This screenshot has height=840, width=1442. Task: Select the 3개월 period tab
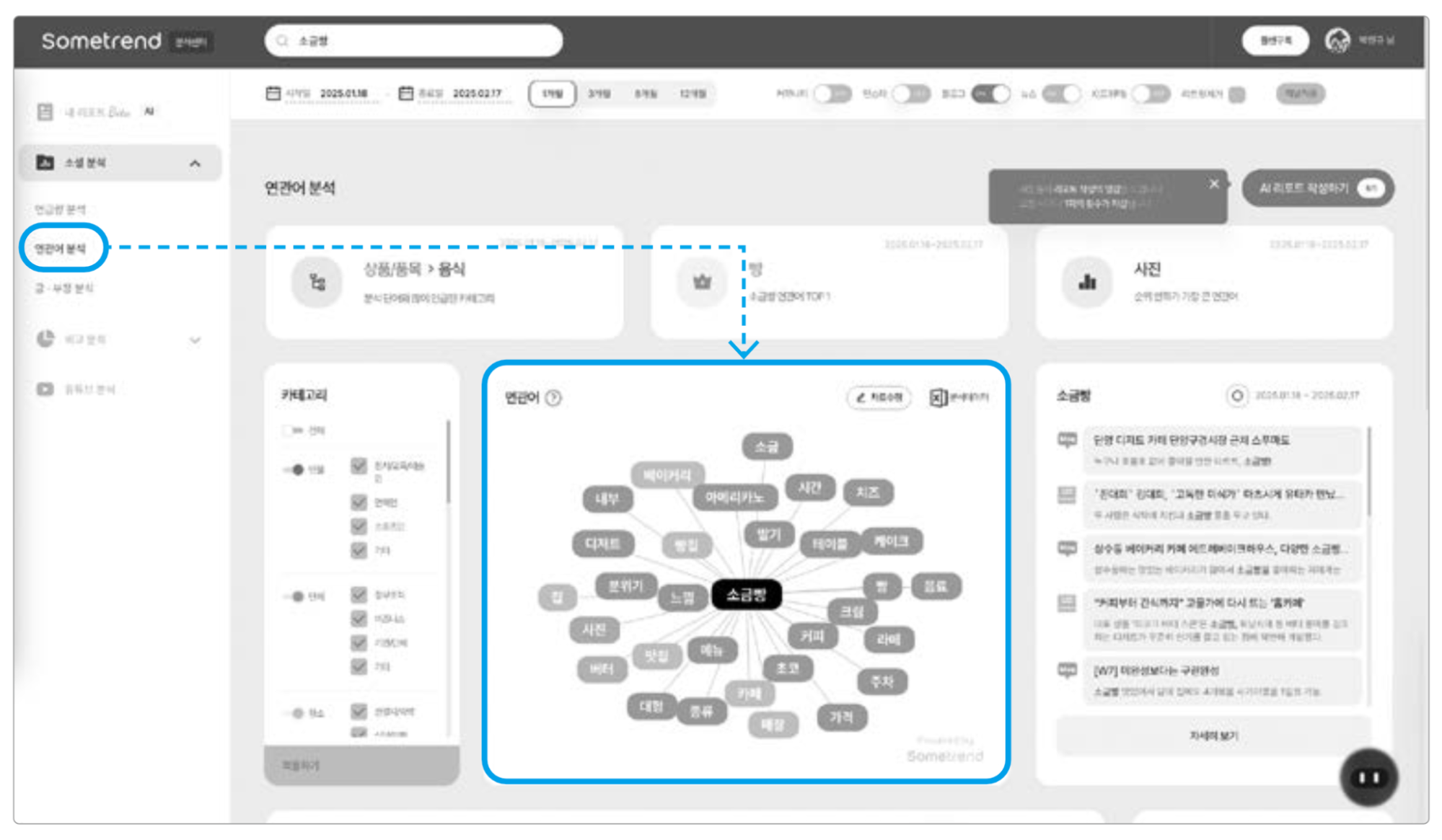click(599, 94)
